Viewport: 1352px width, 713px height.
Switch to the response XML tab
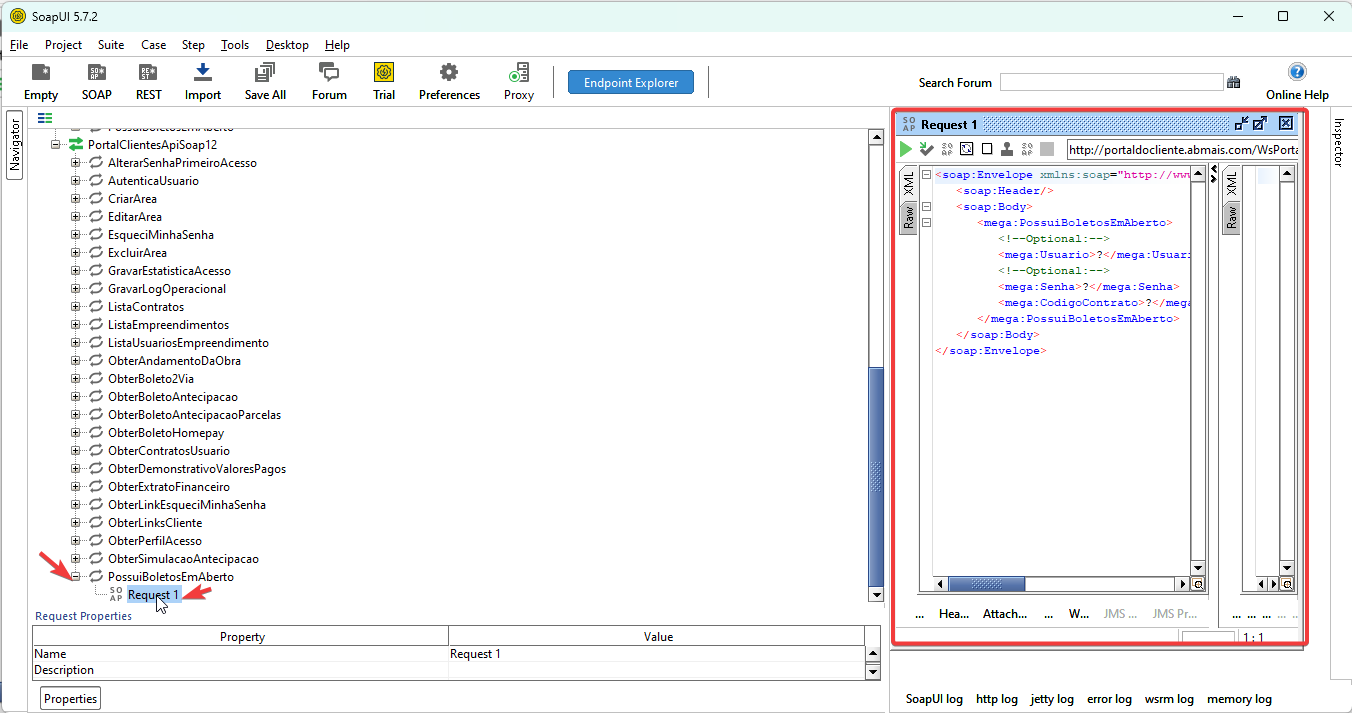[x=1232, y=183]
